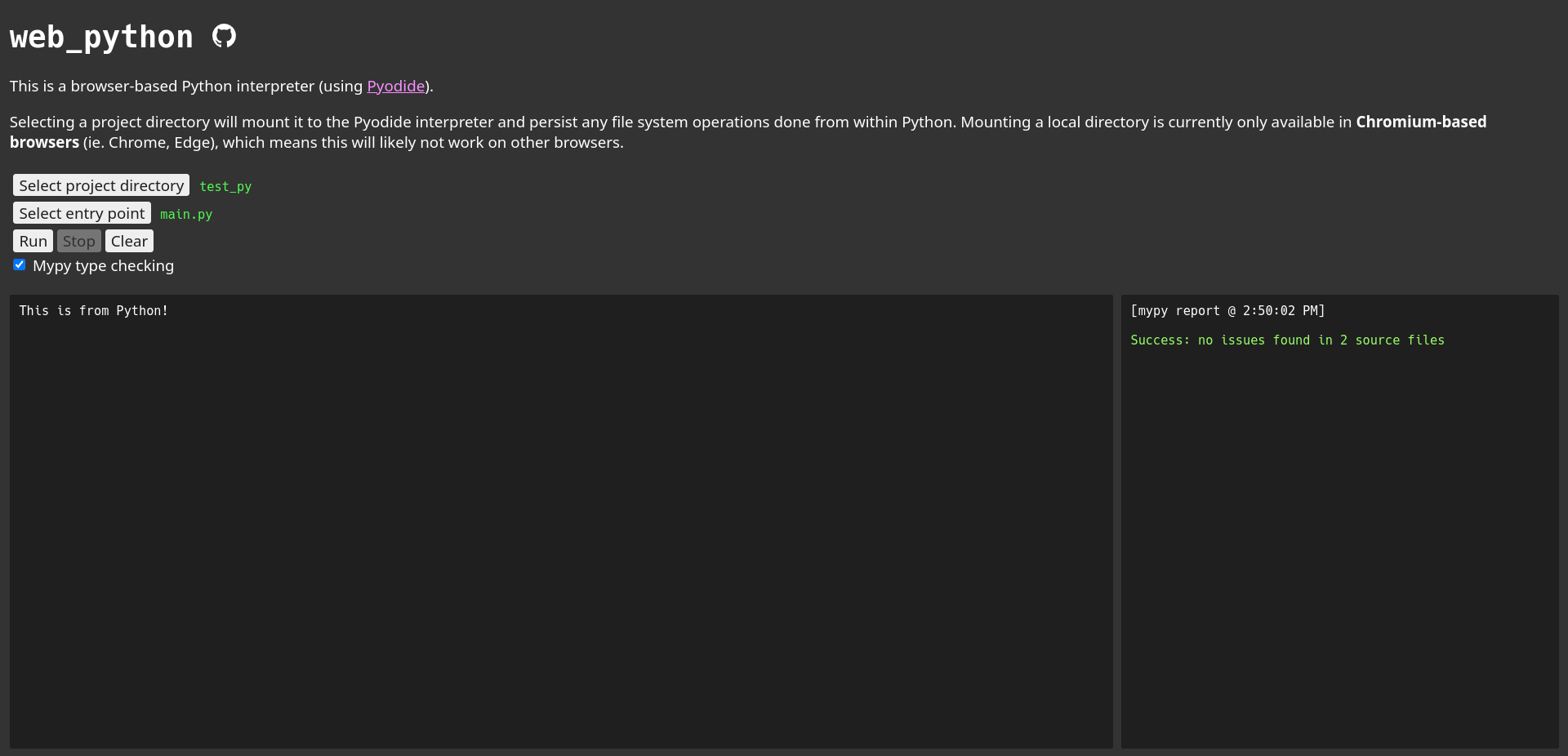Run the Python script

coord(33,241)
